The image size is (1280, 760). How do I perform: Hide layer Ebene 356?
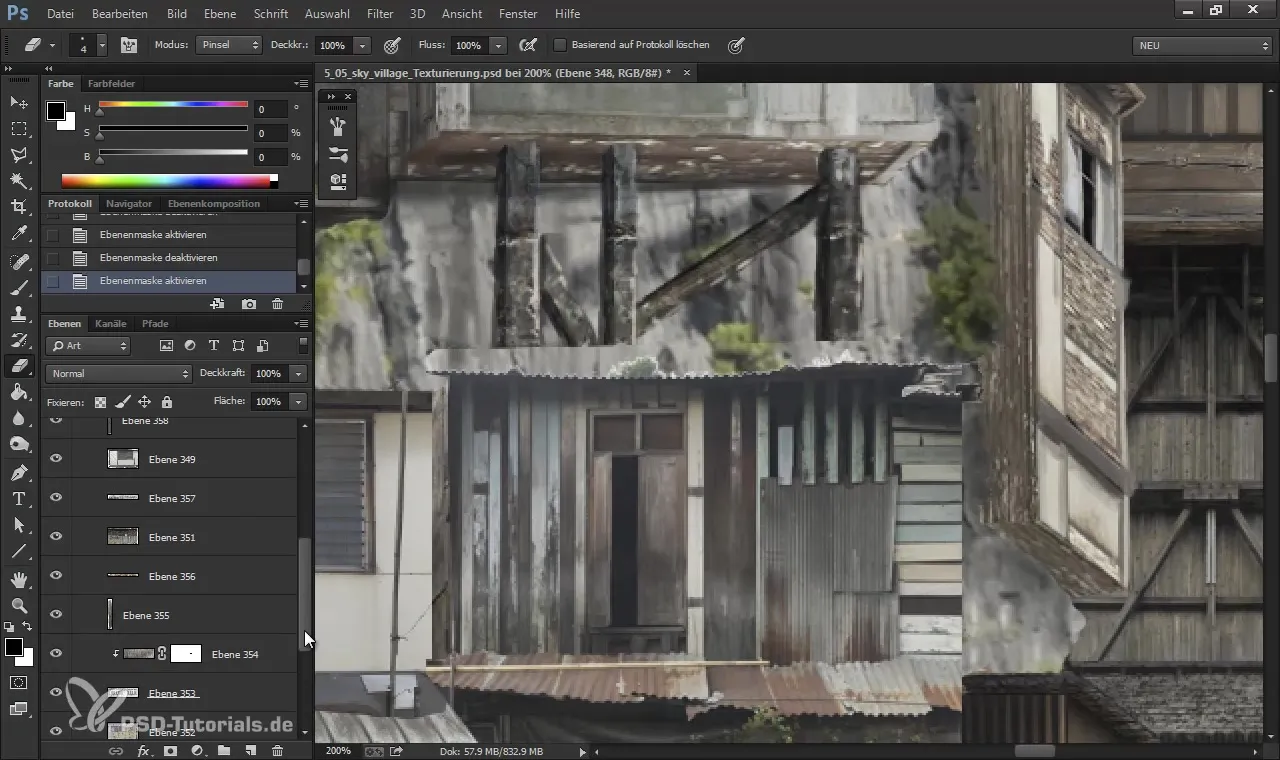click(x=56, y=576)
